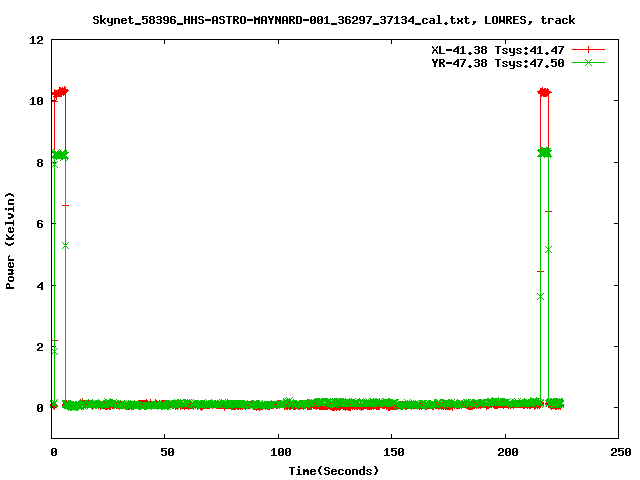Click the x-axis tick label 200

(x=507, y=452)
